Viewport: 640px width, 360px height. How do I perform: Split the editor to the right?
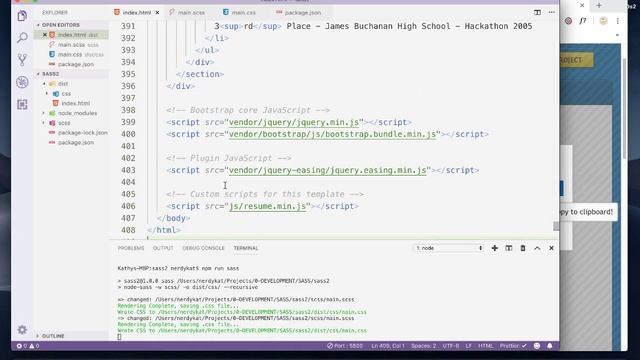(x=537, y=12)
